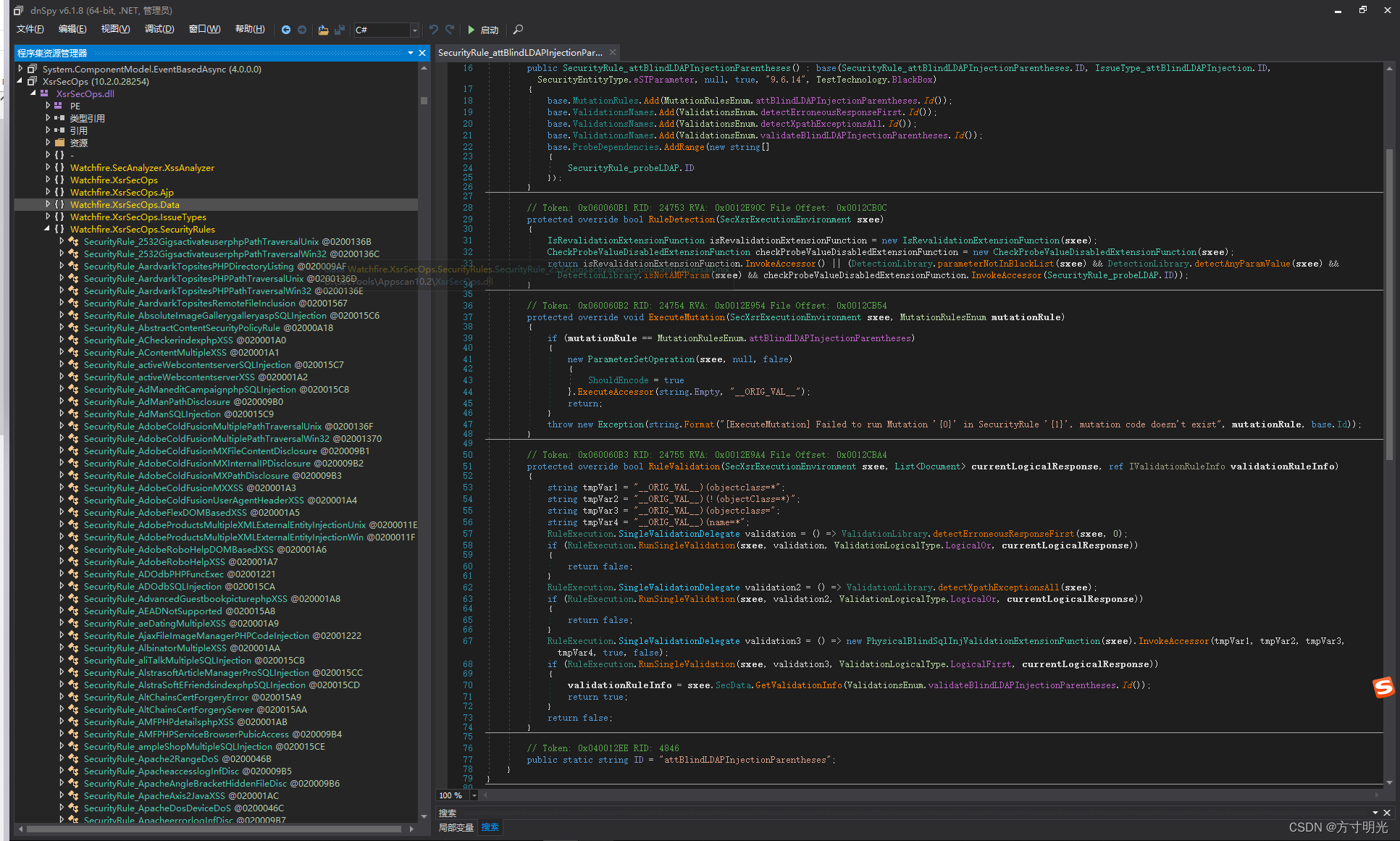Screen dimensions: 1400x841
Task: Click the code editor vertical scrollbar
Action: coord(1389,304)
